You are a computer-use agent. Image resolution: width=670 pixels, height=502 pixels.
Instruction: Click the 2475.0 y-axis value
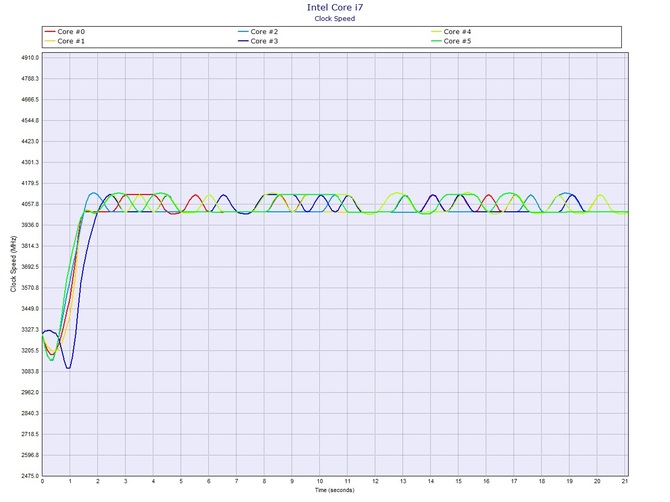(30, 476)
